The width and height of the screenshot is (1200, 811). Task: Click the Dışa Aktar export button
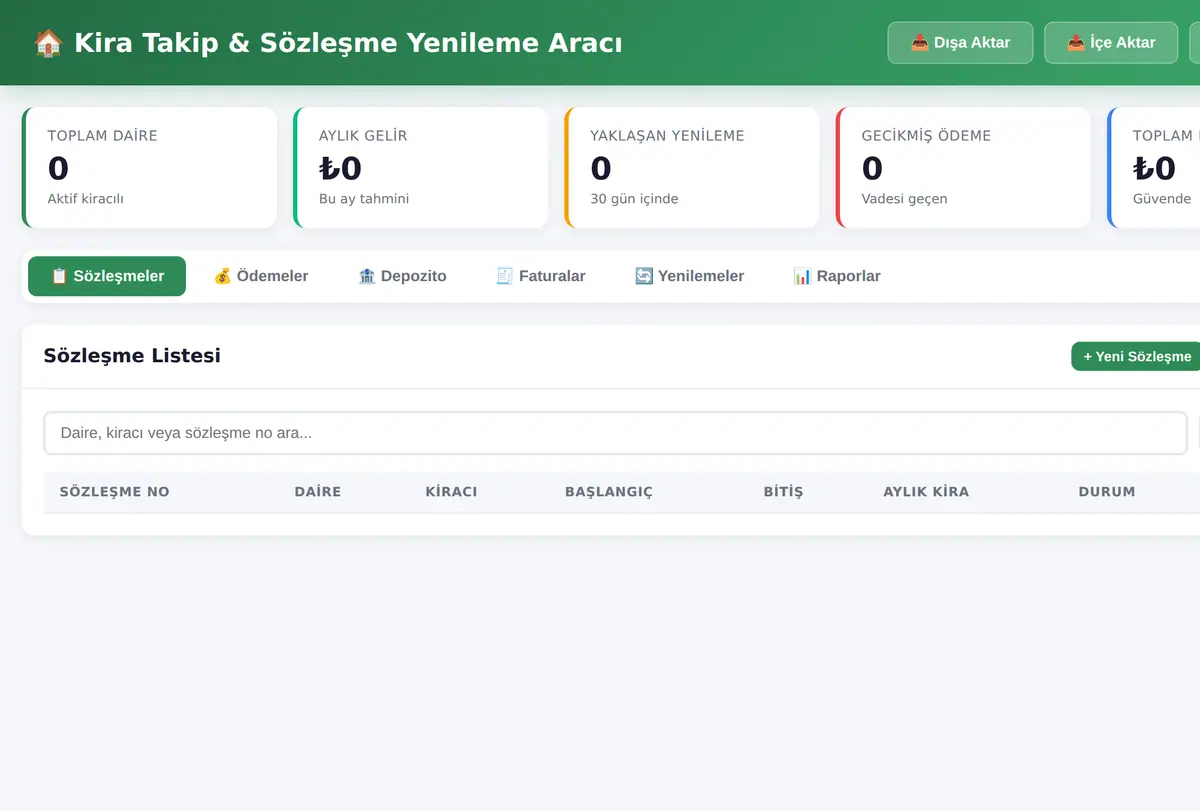point(960,43)
